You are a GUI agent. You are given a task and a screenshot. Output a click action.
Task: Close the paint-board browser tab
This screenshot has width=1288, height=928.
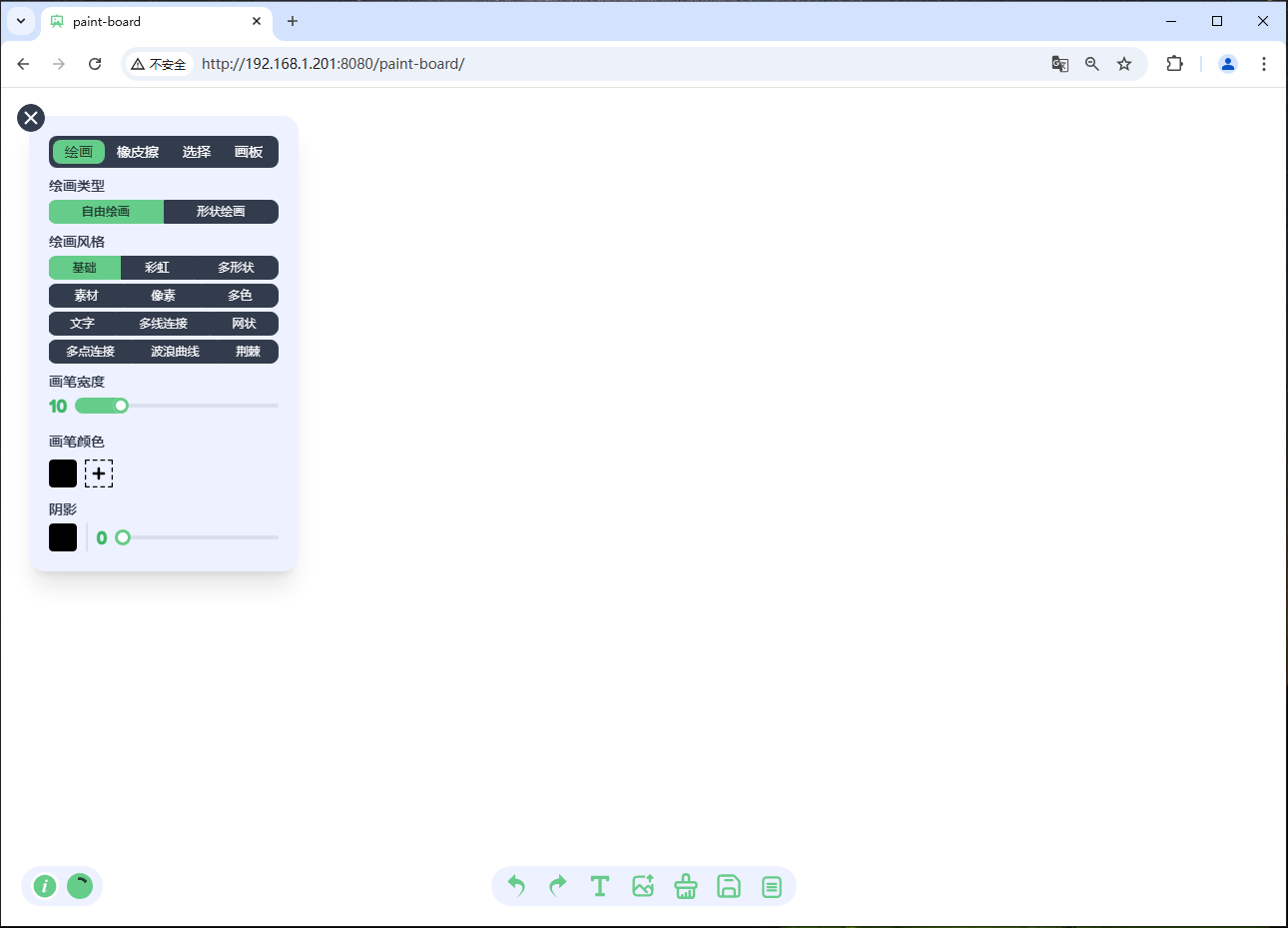click(x=257, y=21)
